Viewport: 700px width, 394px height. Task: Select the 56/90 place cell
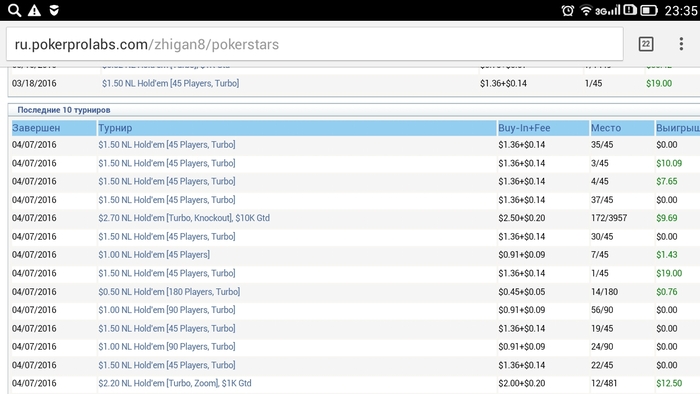(602, 310)
